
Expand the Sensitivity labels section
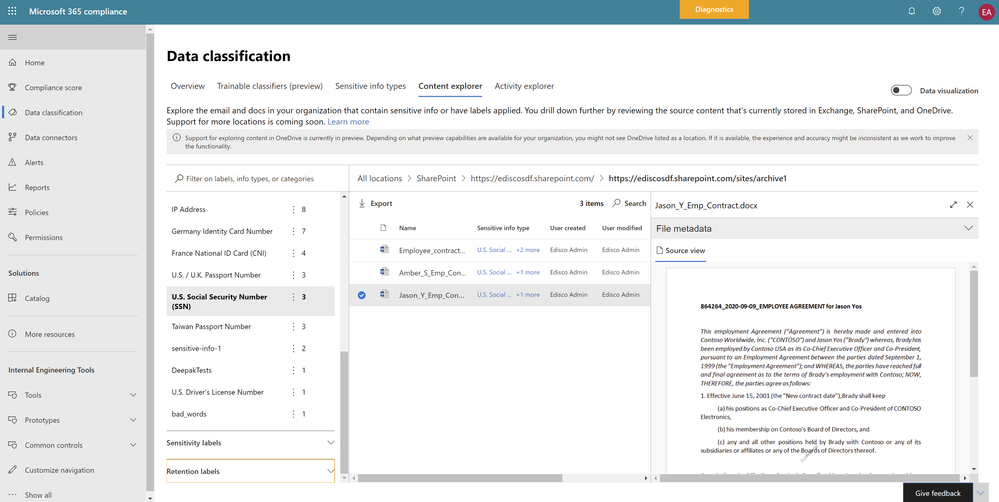click(250, 442)
